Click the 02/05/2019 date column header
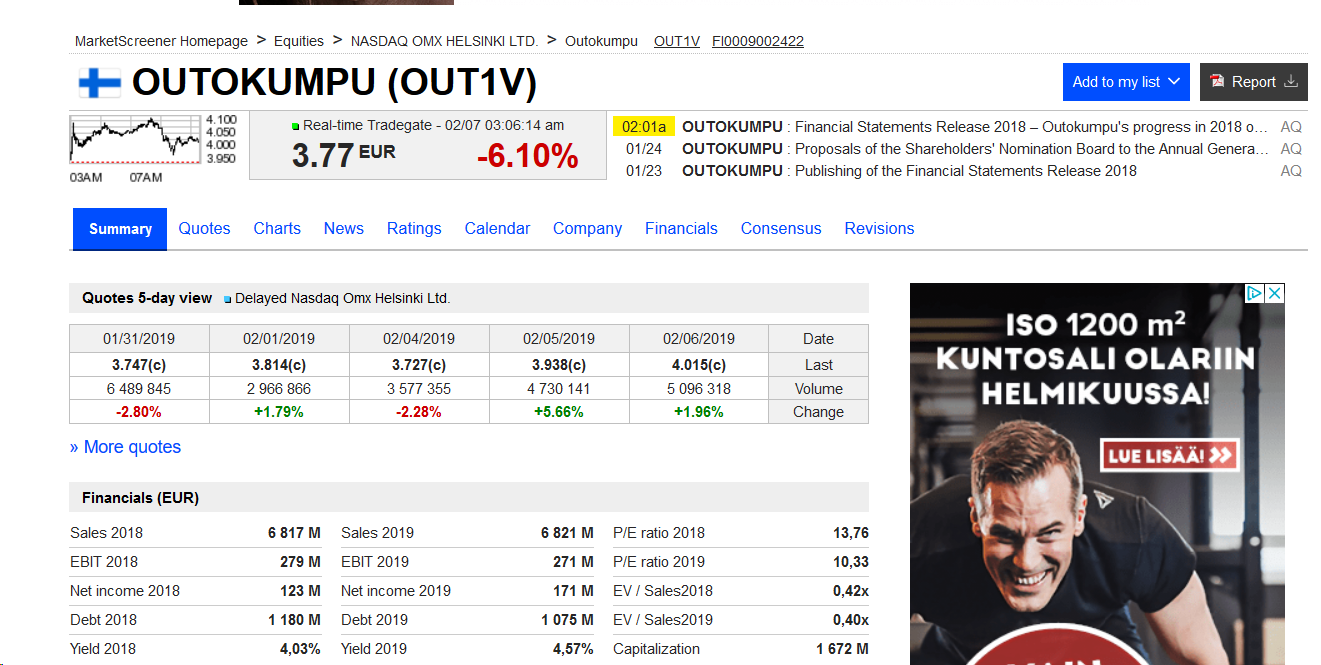1321x665 pixels. click(x=559, y=339)
